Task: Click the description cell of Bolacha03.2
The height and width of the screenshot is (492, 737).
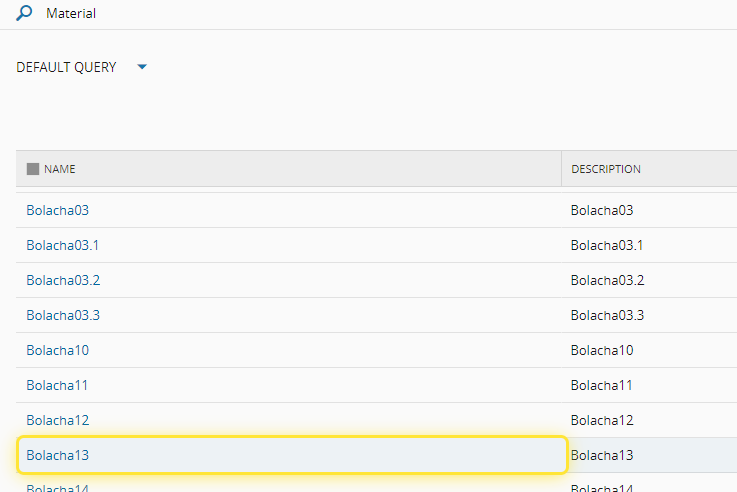Action: click(x=607, y=280)
